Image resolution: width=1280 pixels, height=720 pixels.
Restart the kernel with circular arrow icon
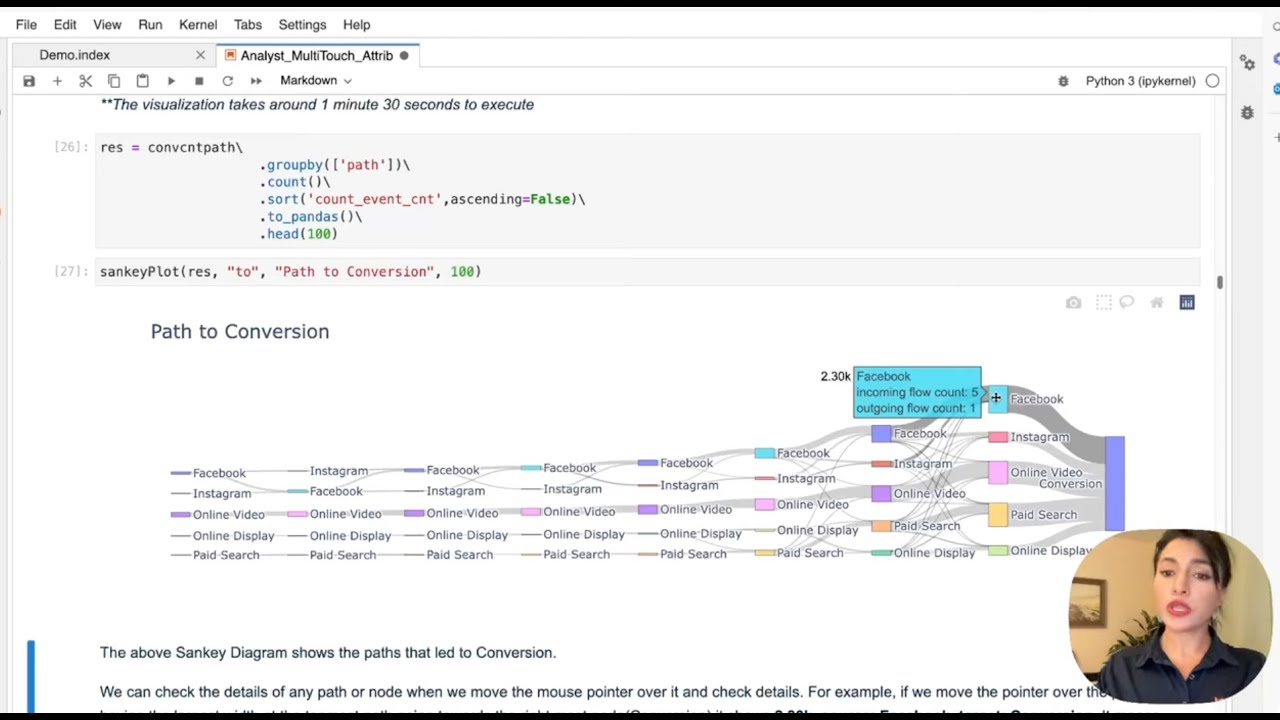tap(227, 81)
